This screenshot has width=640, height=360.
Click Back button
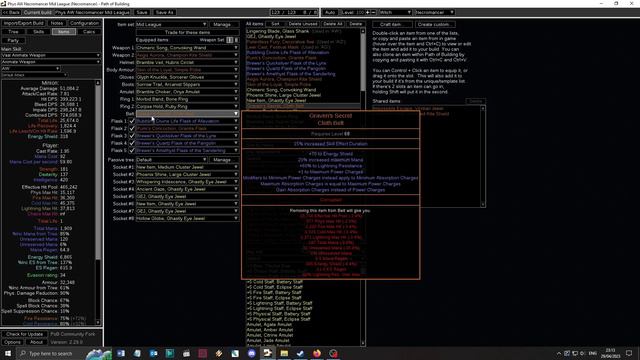[x=11, y=12]
